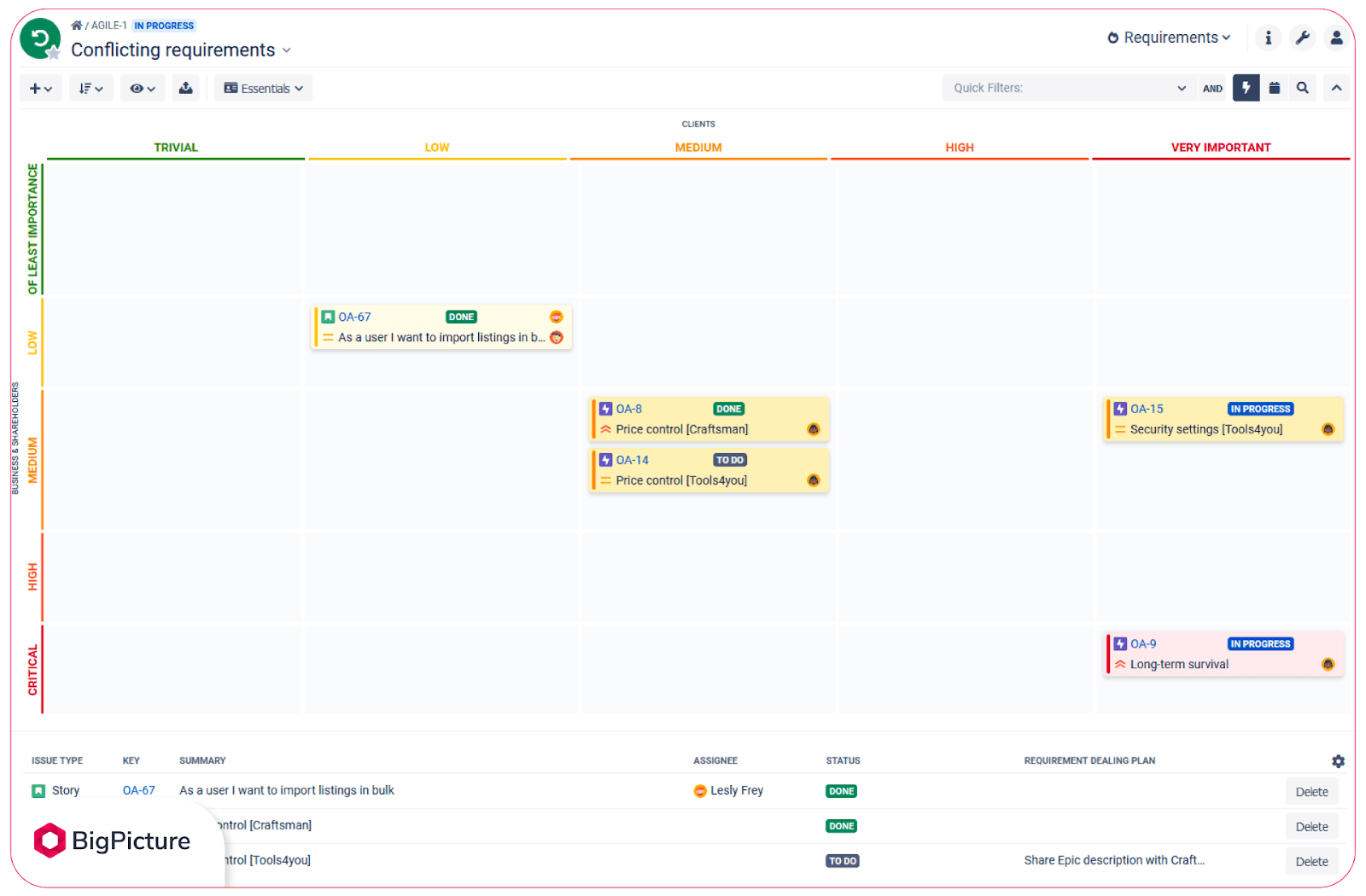
Task: Collapse the toolbar with the up chevron
Action: click(1337, 88)
